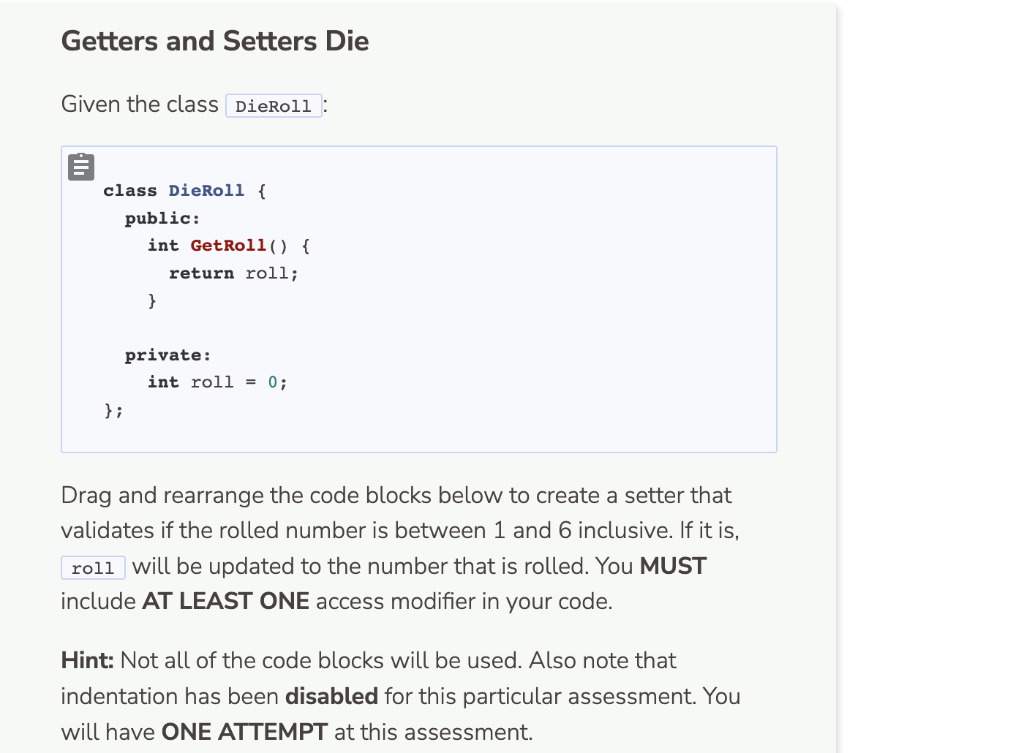Click the closing brace of the DieRoll class
This screenshot has height=753, width=1024.
click(x=110, y=410)
